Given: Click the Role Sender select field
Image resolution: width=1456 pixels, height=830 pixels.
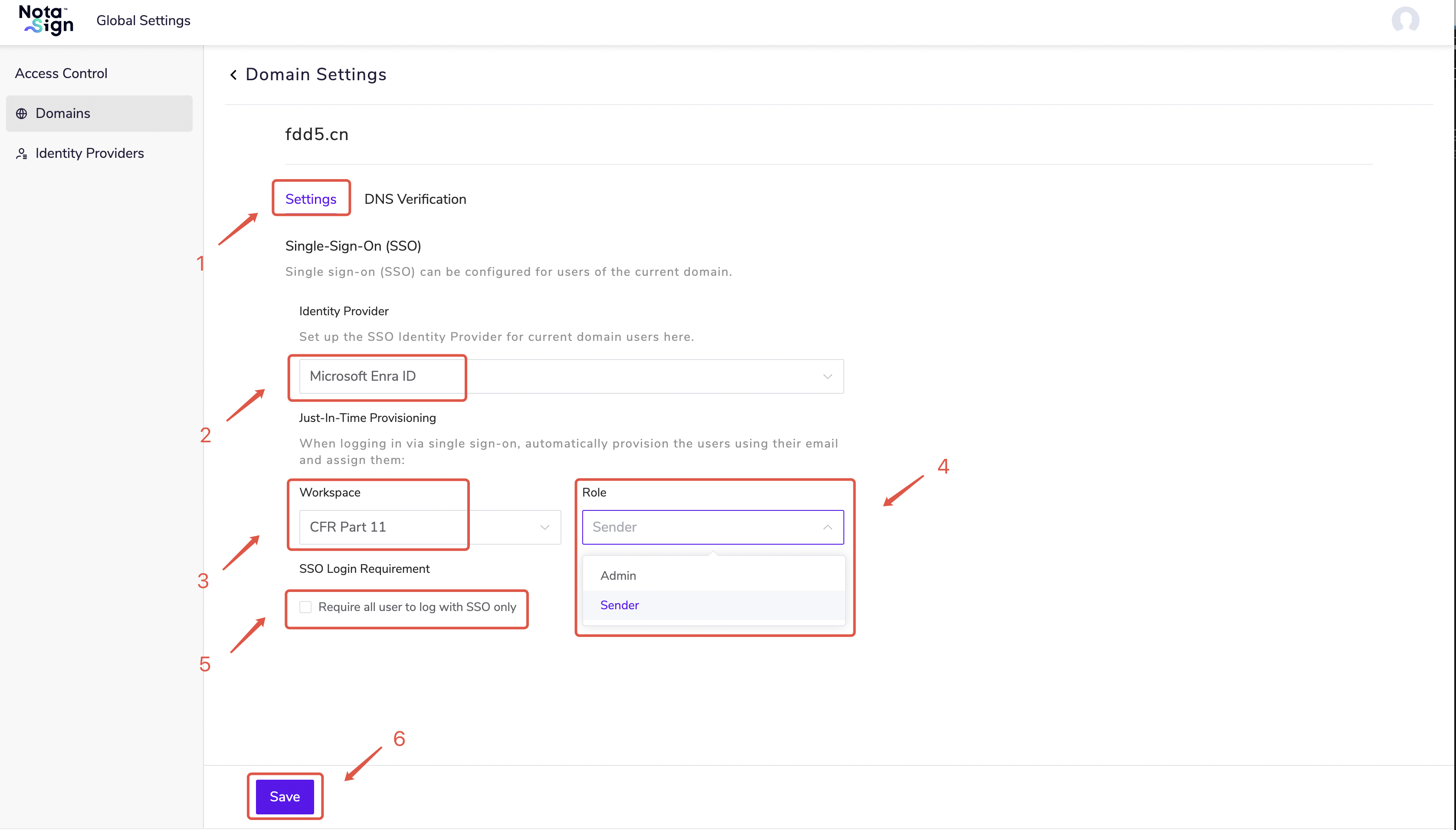Looking at the screenshot, I should click(702, 527).
